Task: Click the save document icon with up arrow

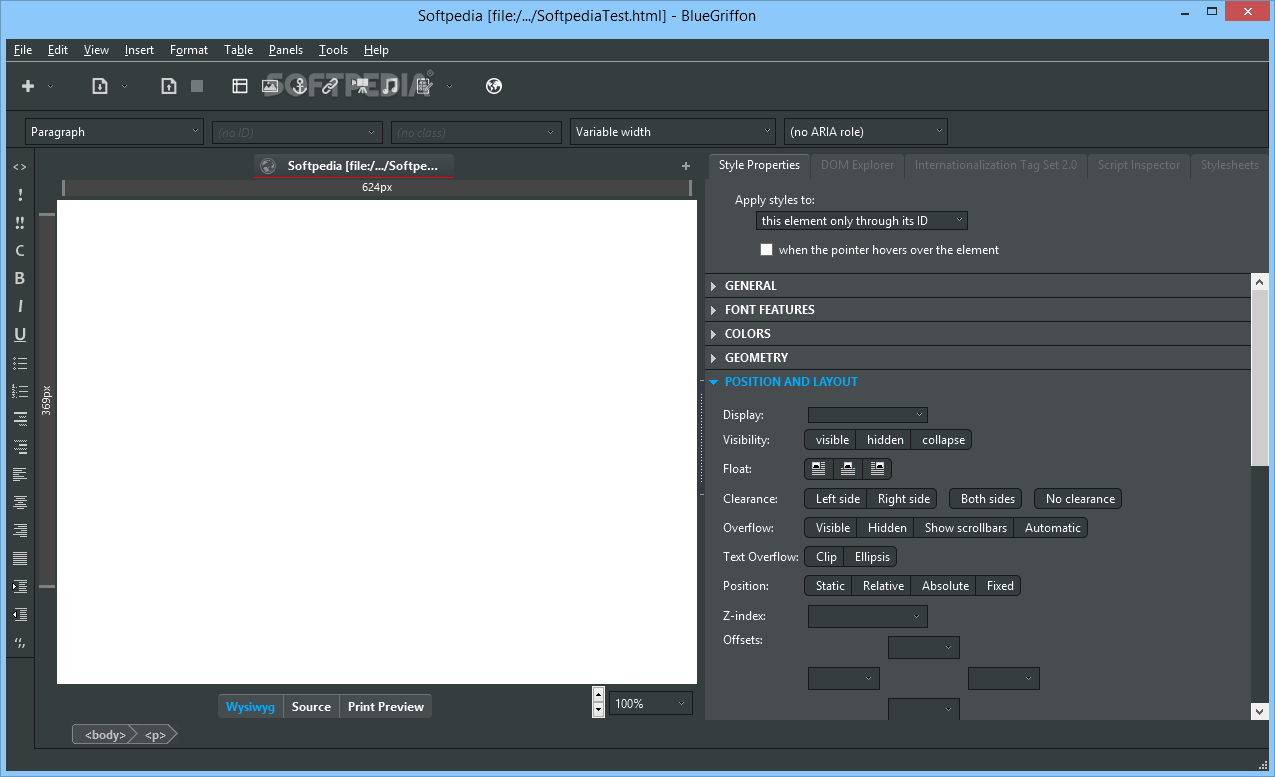Action: (x=169, y=86)
